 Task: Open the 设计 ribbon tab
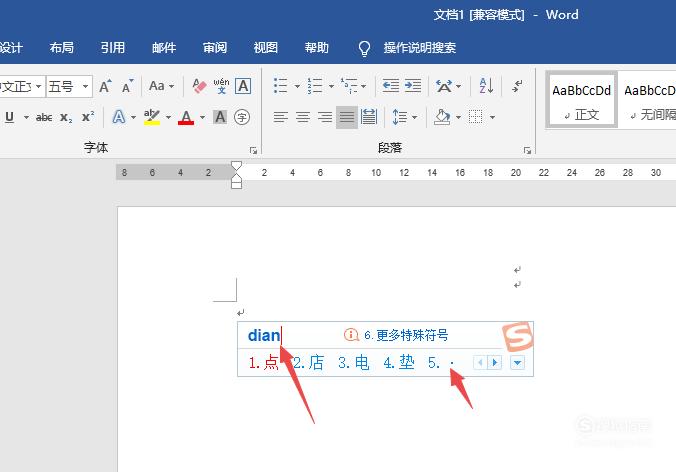[11, 47]
